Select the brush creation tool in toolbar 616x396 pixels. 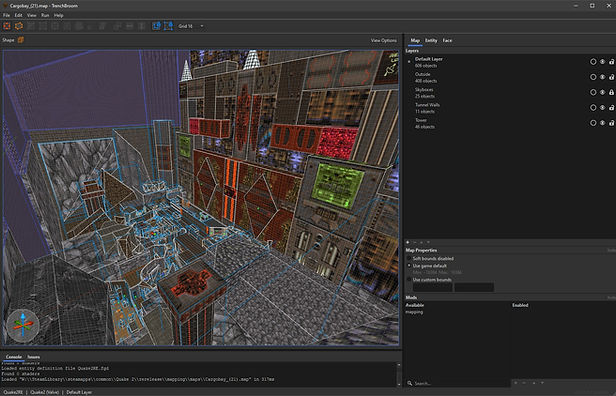[7, 26]
